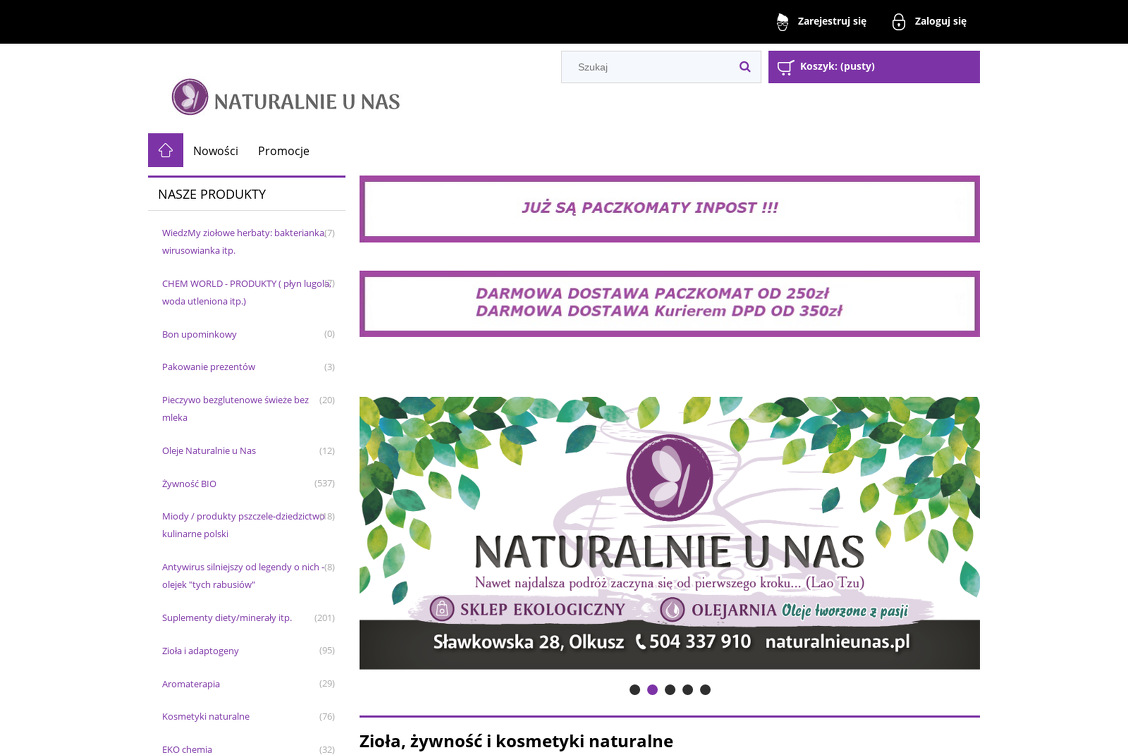Click the login padlock icon
The height and width of the screenshot is (756, 1128).
pos(899,22)
